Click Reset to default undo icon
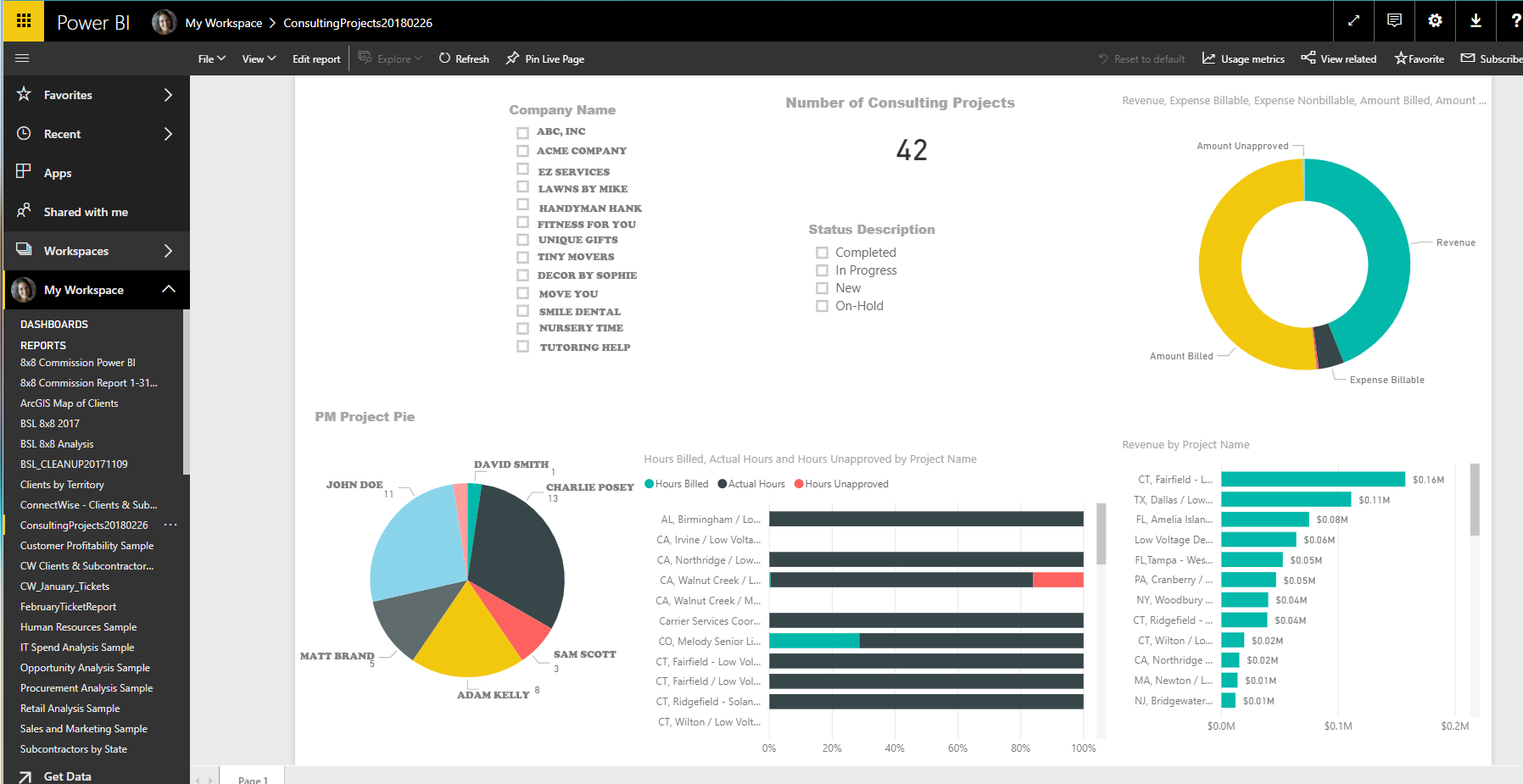The height and width of the screenshot is (784, 1523). [1103, 59]
